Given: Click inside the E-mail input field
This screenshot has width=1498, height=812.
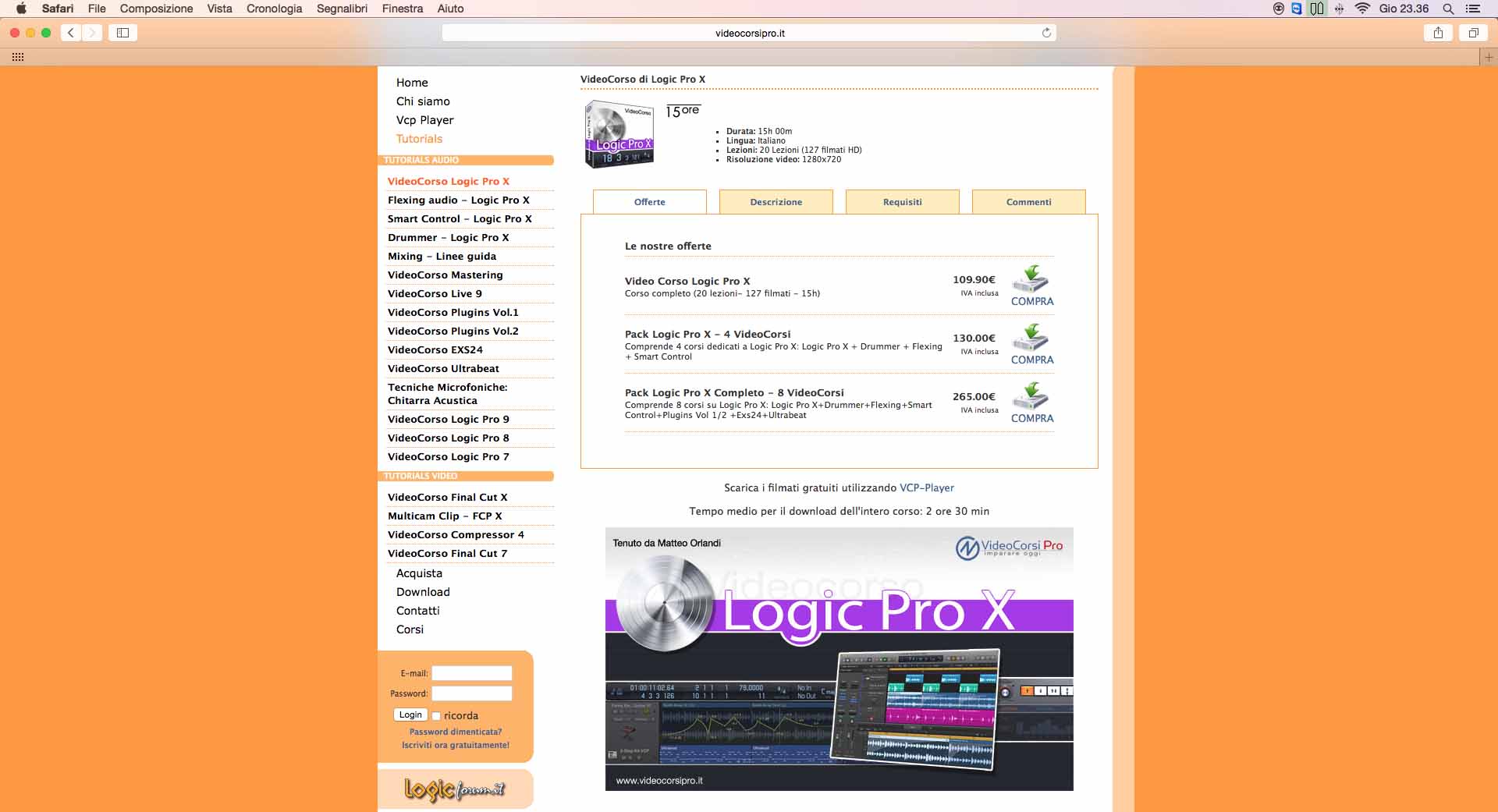Looking at the screenshot, I should click(x=471, y=673).
